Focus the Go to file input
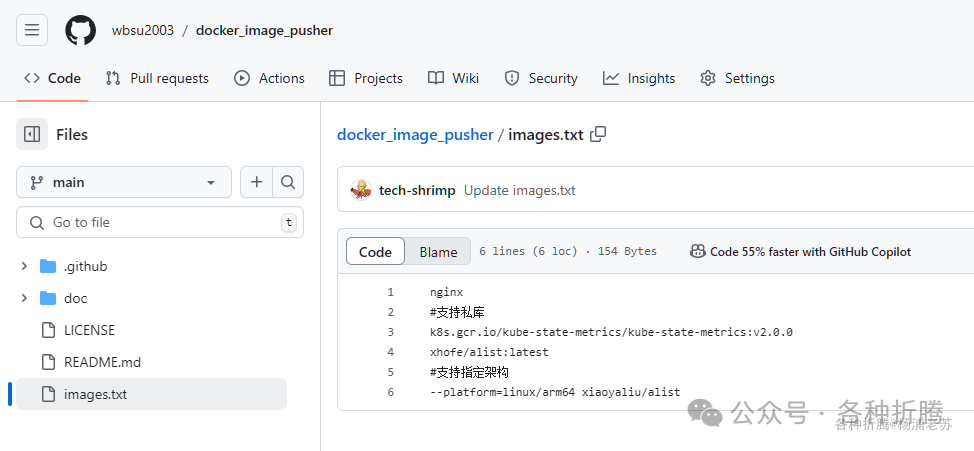 click(160, 222)
